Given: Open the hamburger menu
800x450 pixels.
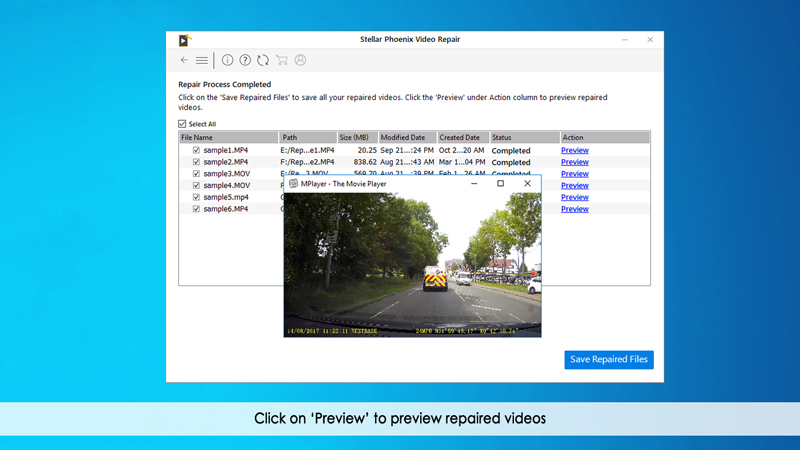Looking at the screenshot, I should tap(202, 61).
